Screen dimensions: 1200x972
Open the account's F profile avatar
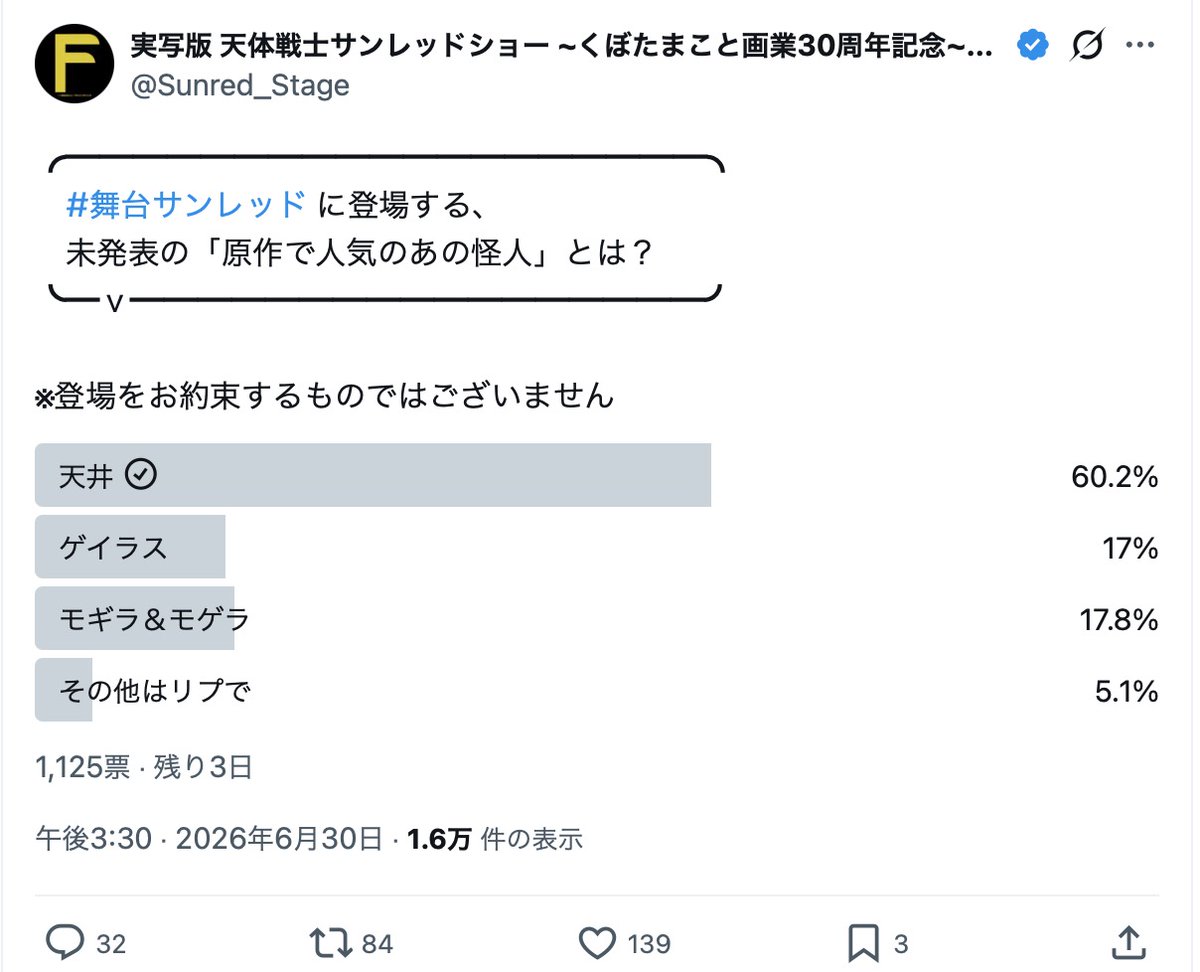point(74,64)
